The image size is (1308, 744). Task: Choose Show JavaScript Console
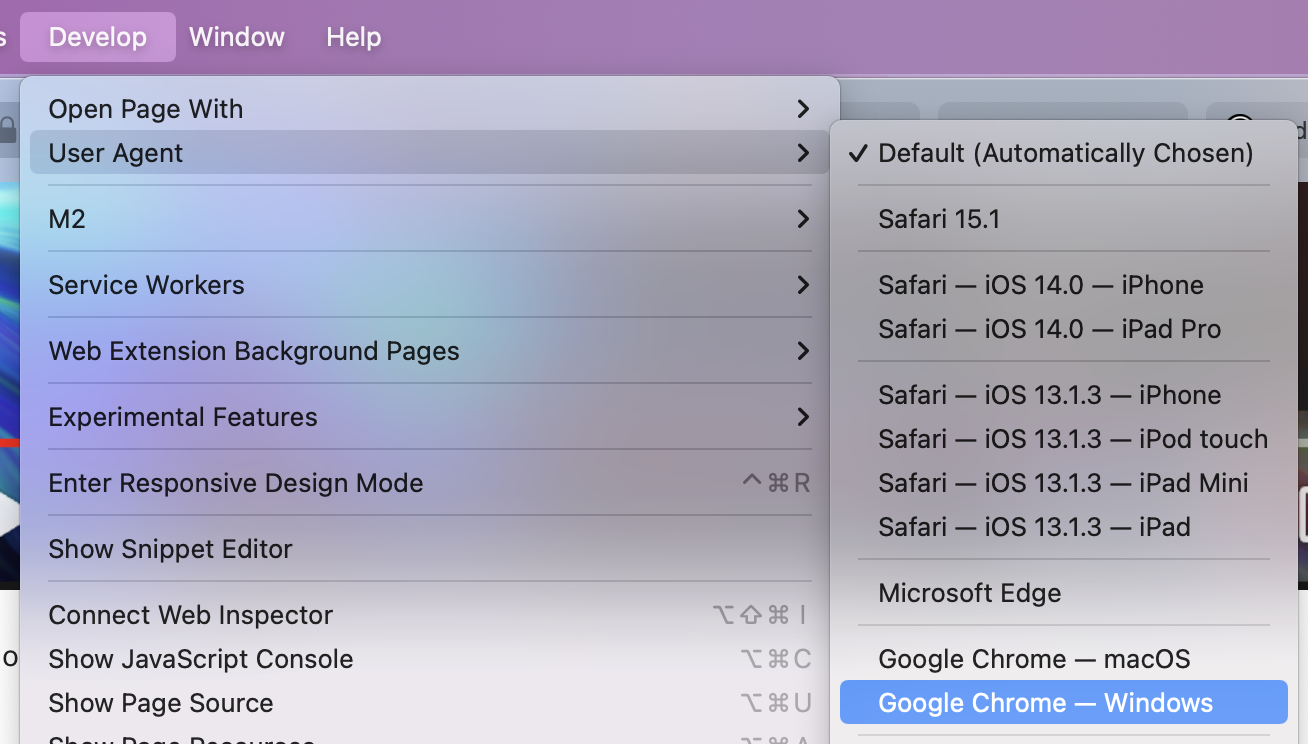tap(429, 659)
